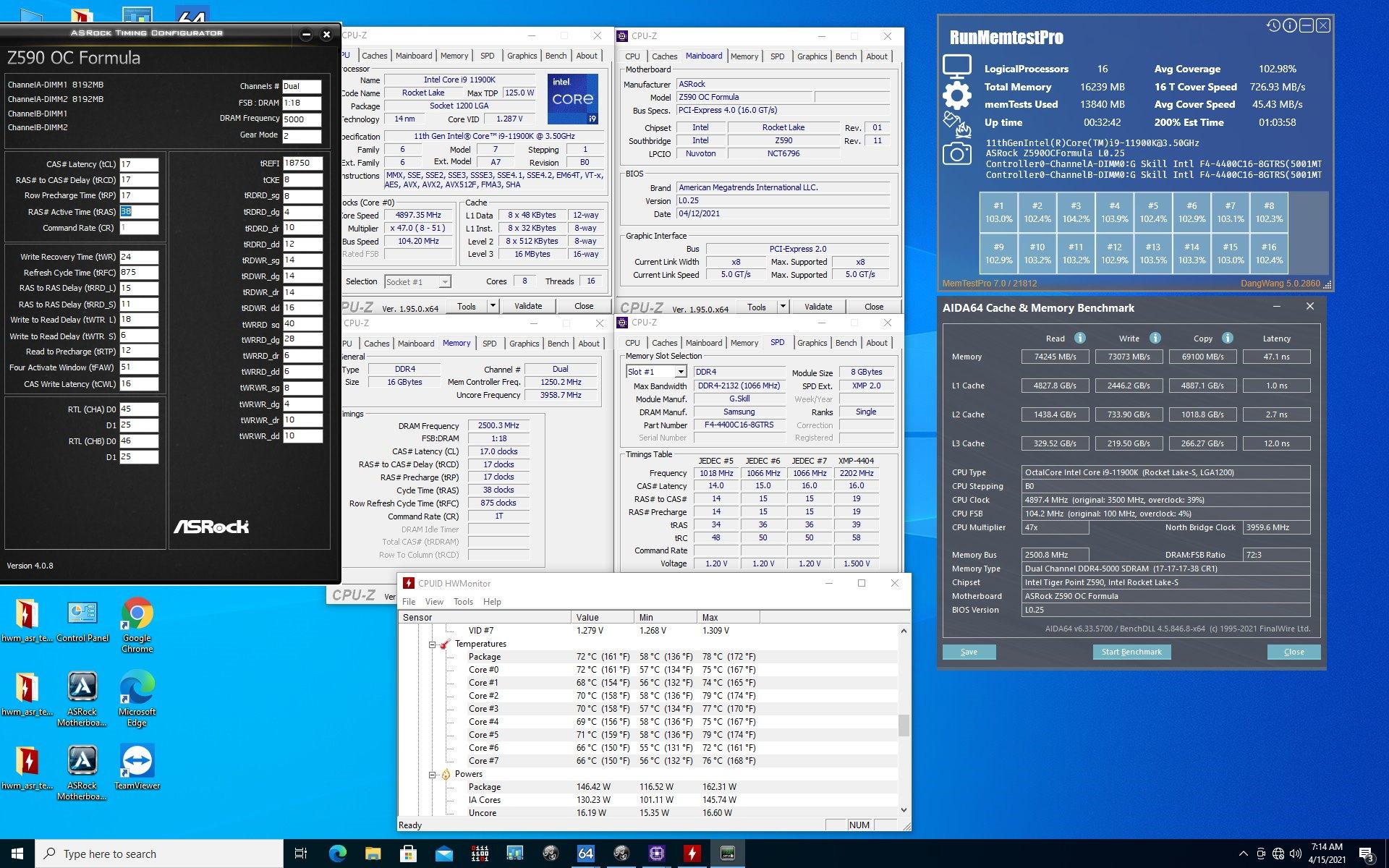
Task: Click the HWMonitor vertical scrollbar thumb
Action: coord(904,726)
